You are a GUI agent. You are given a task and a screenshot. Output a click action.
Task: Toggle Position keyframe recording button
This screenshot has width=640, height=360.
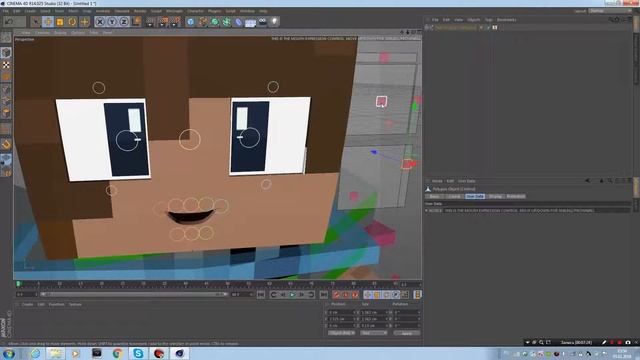pyautogui.click(x=368, y=295)
